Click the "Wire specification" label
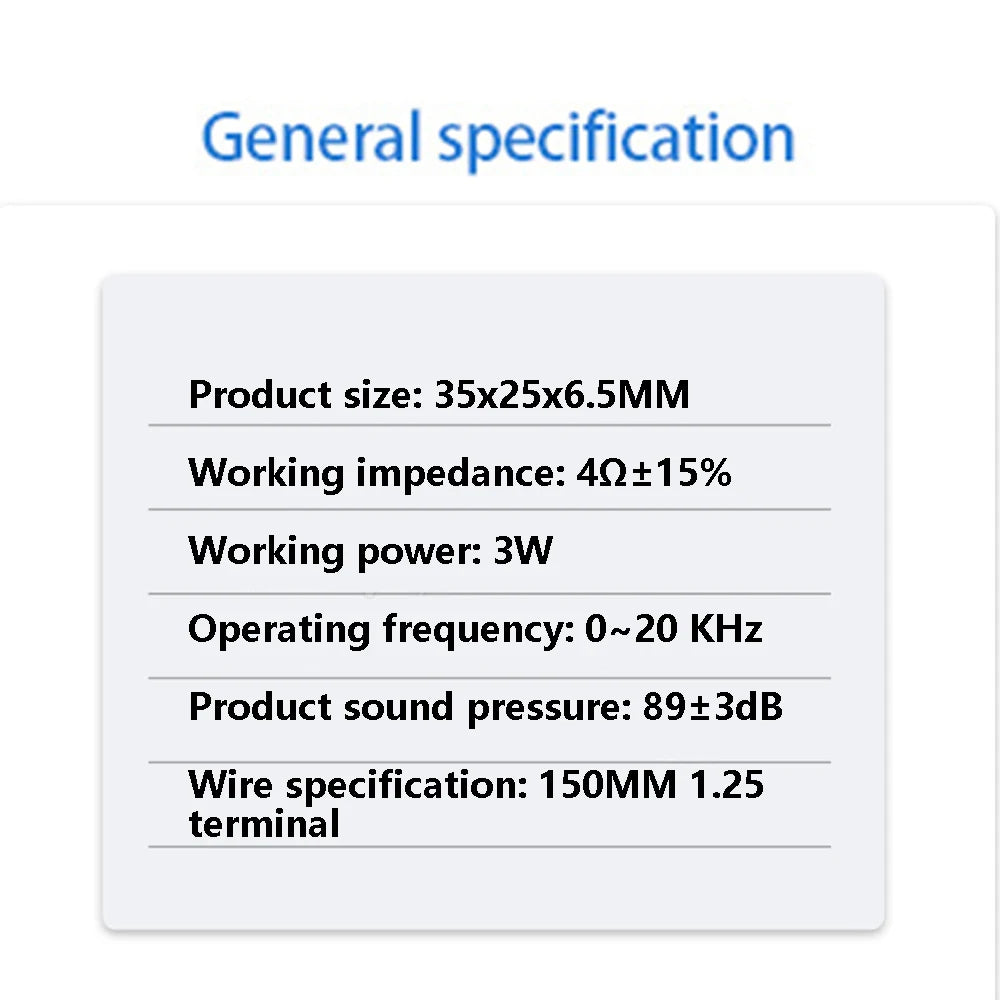Viewport: 1000px width, 1000px height. (x=356, y=784)
